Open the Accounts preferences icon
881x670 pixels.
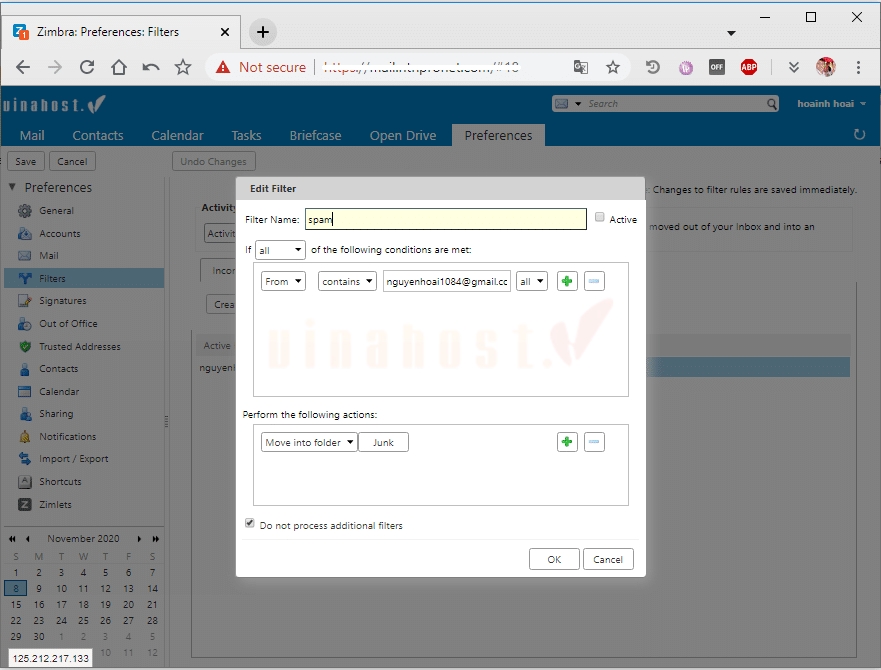pyautogui.click(x=25, y=233)
